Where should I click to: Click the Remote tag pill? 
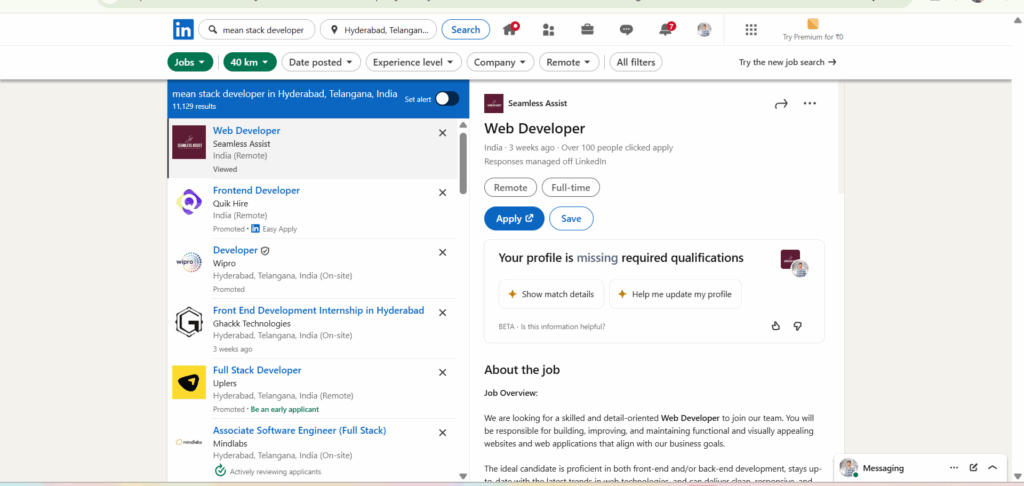pos(510,187)
